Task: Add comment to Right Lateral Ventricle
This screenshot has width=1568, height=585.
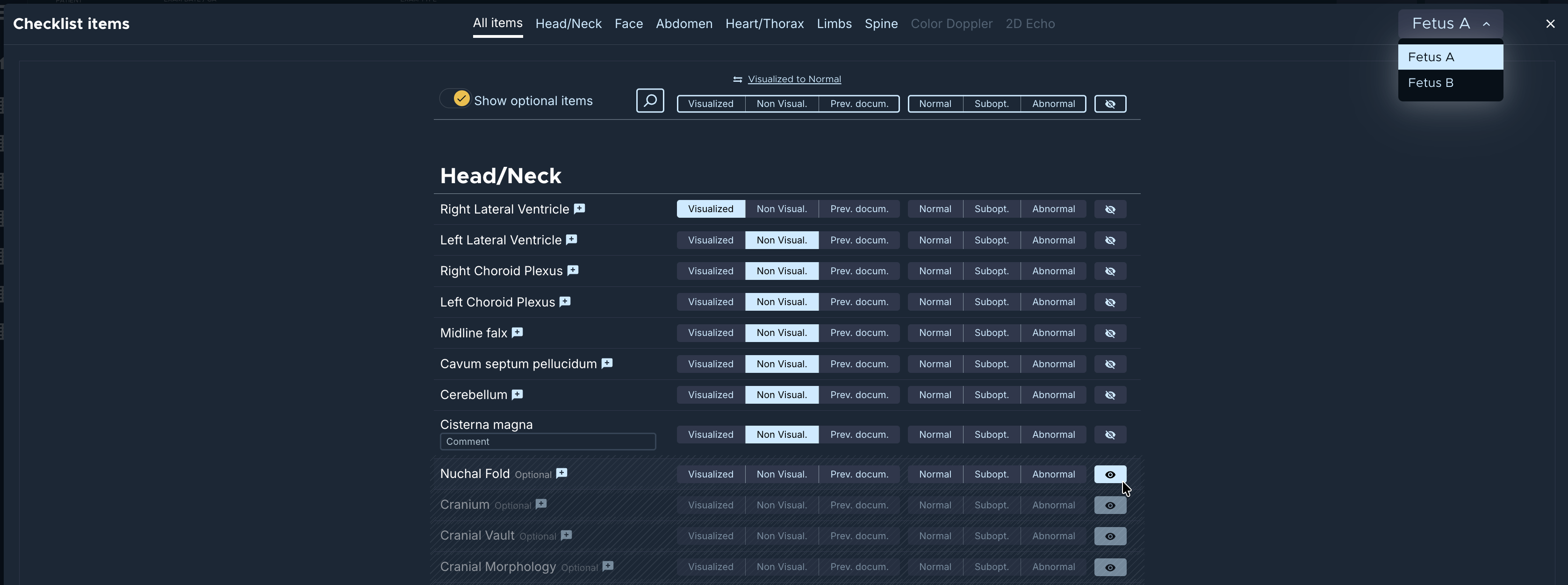Action: coord(580,208)
